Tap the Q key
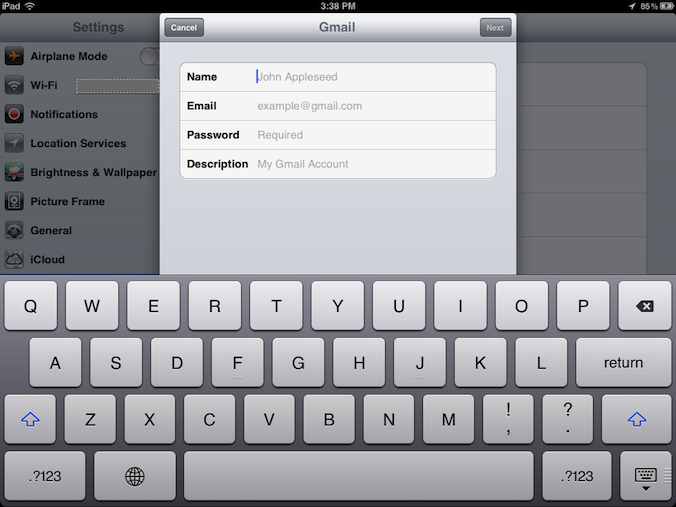 31,306
